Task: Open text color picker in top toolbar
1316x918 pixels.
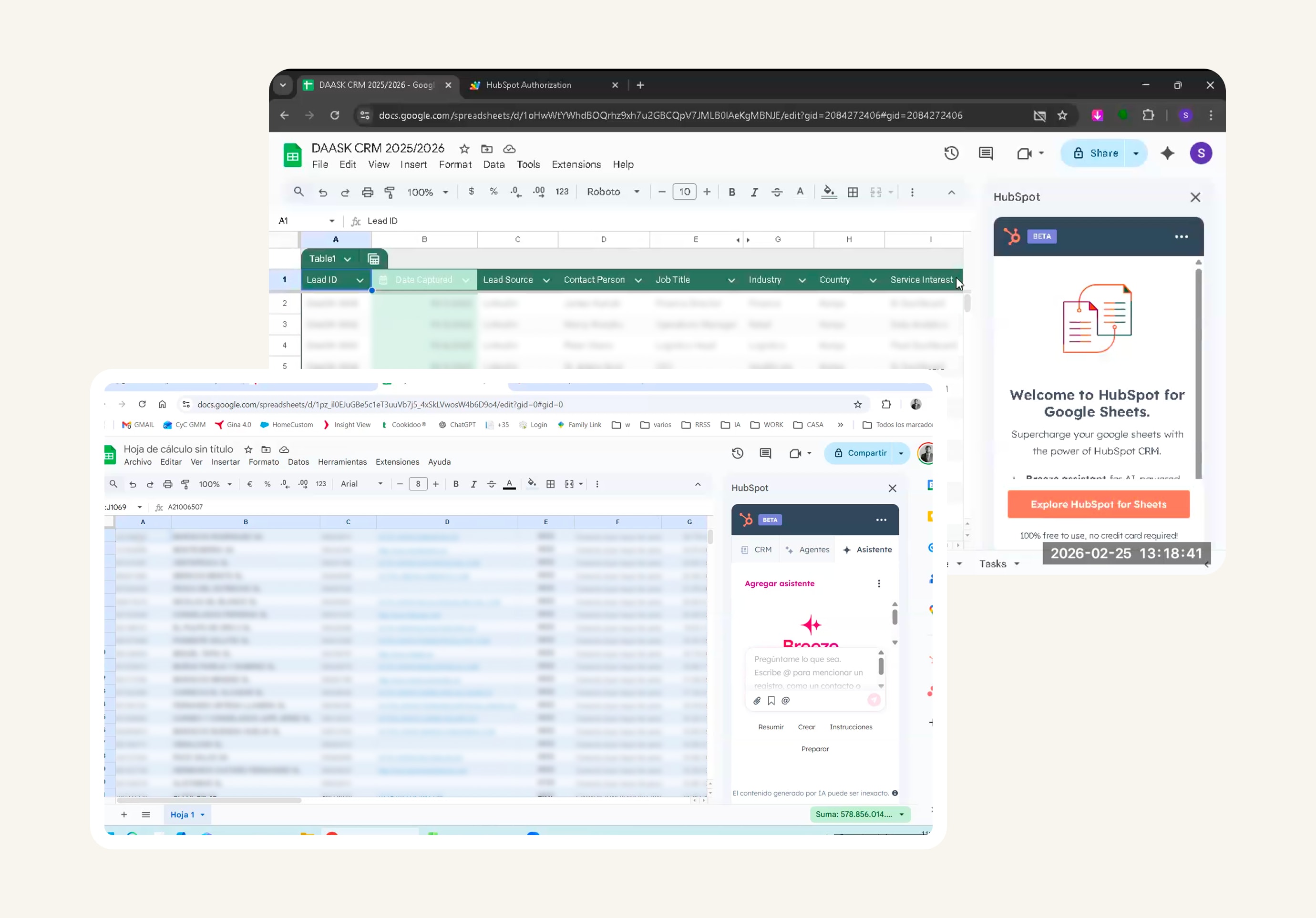Action: point(800,192)
